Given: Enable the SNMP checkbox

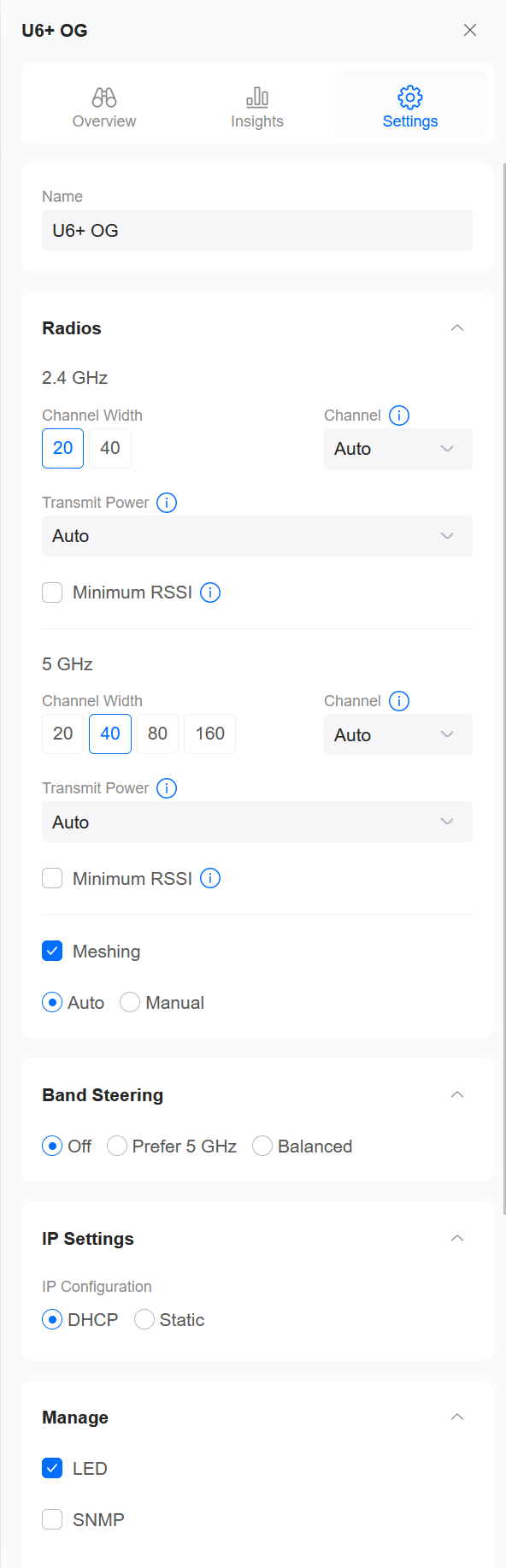Looking at the screenshot, I should click(52, 1519).
